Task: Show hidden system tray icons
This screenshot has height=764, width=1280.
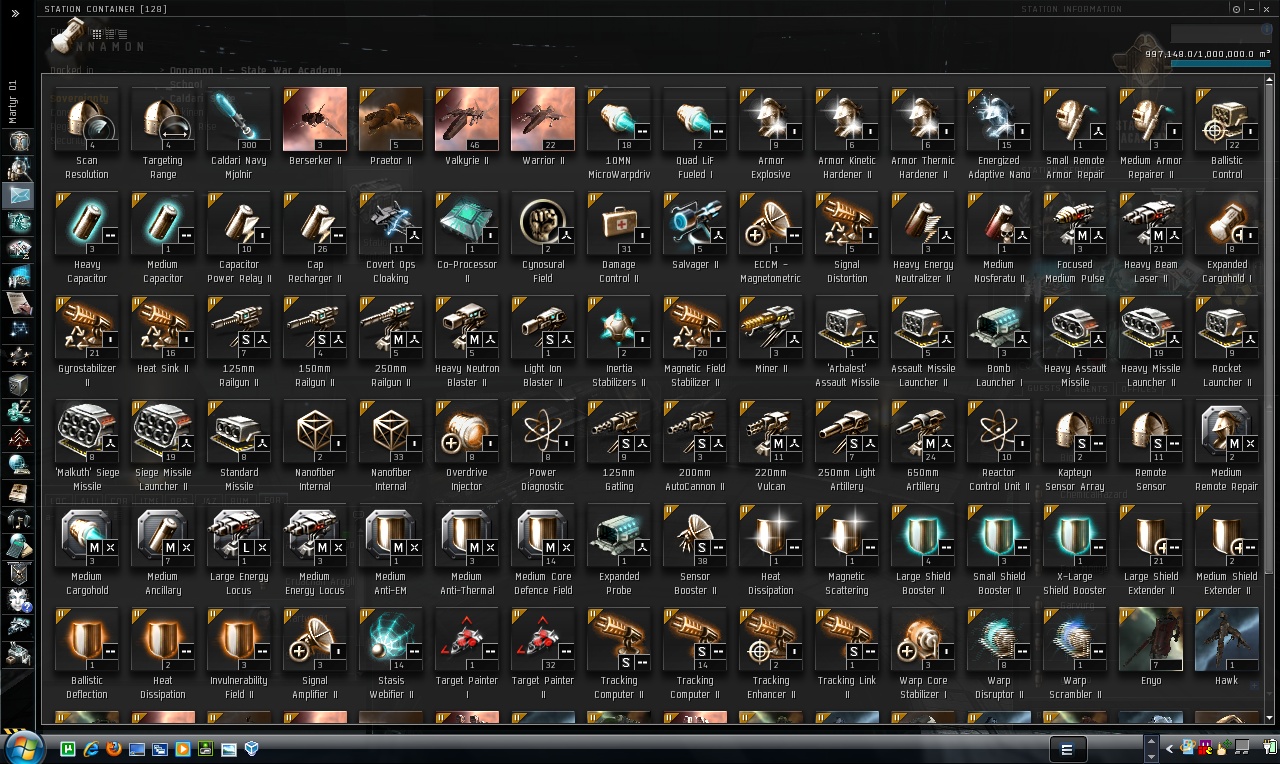Action: [1169, 748]
